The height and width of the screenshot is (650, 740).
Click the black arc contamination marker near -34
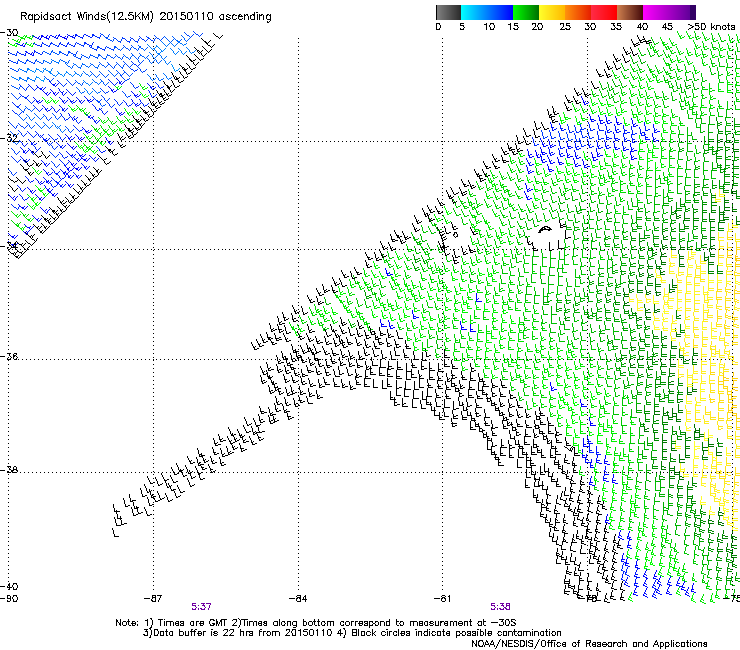(545, 229)
